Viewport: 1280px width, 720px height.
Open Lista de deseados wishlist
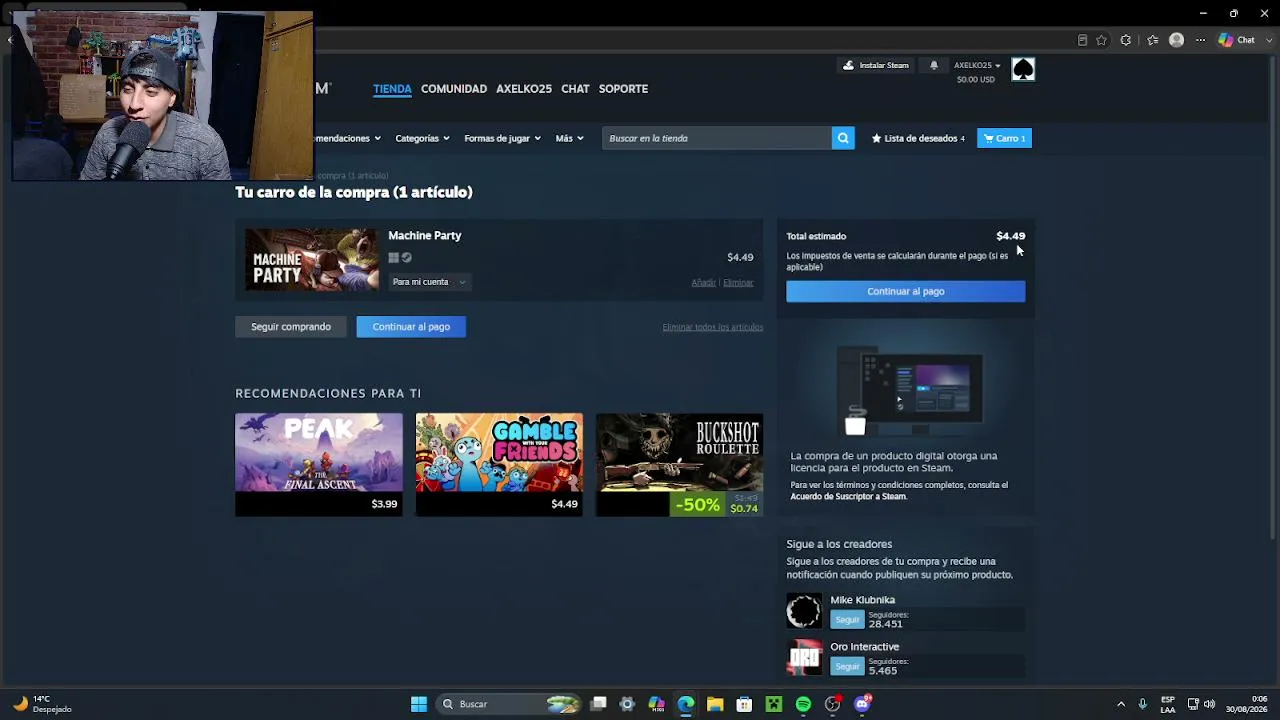click(x=918, y=138)
